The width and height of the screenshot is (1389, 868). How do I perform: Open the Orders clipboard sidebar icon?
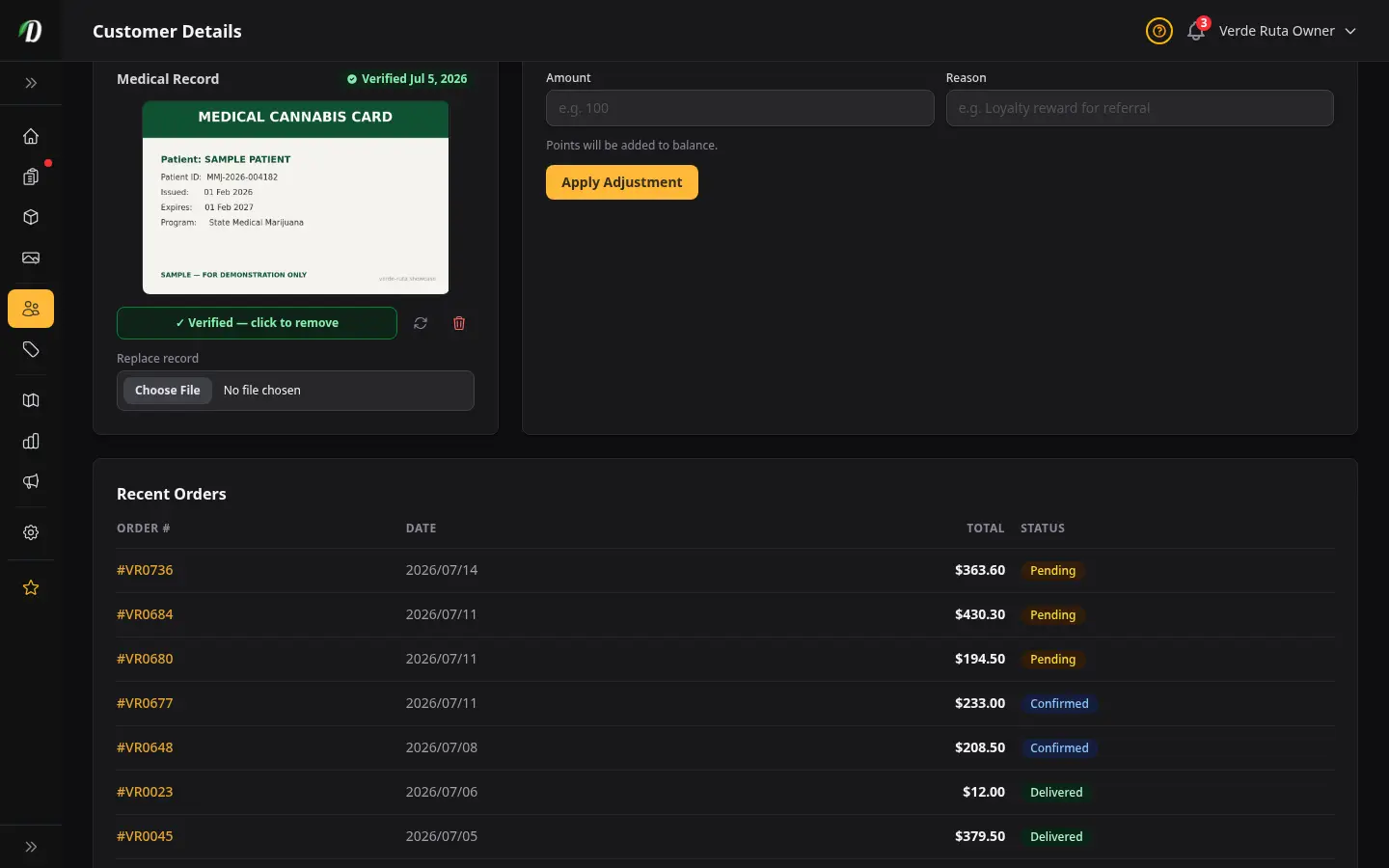pos(31,176)
